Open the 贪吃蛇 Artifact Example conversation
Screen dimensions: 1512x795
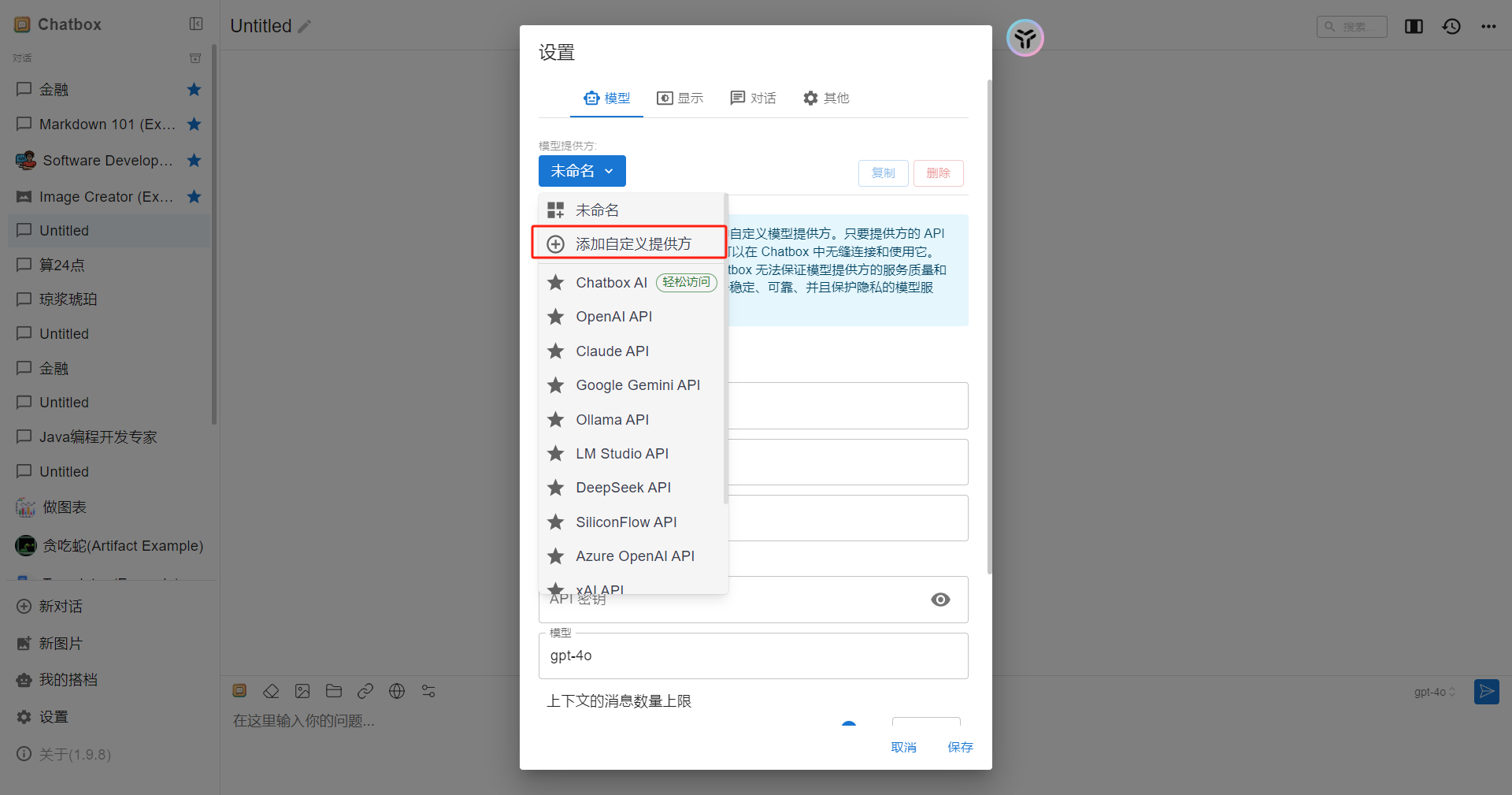tap(109, 545)
